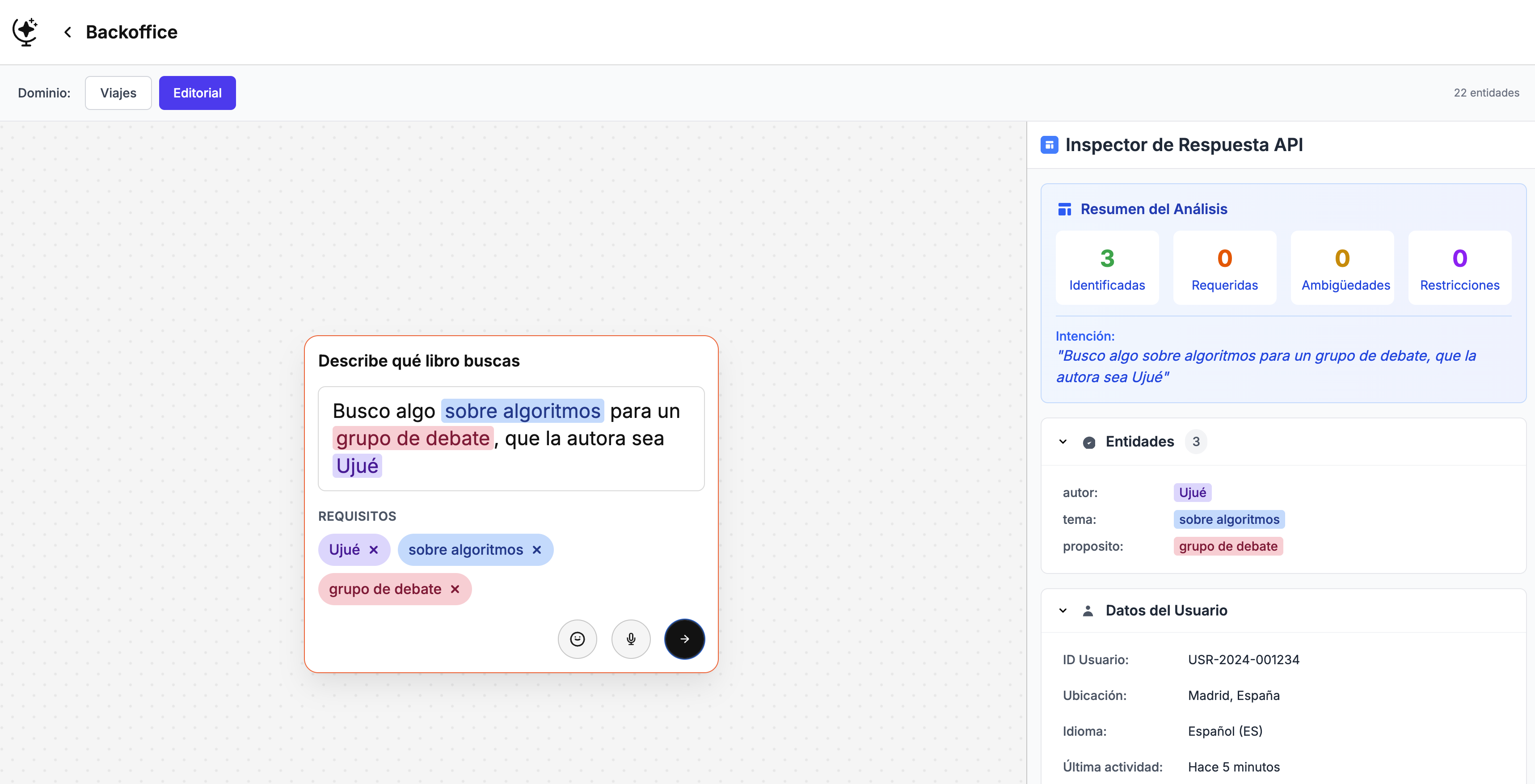Activate the microphone voice input
Image resolution: width=1535 pixels, height=784 pixels.
(630, 639)
